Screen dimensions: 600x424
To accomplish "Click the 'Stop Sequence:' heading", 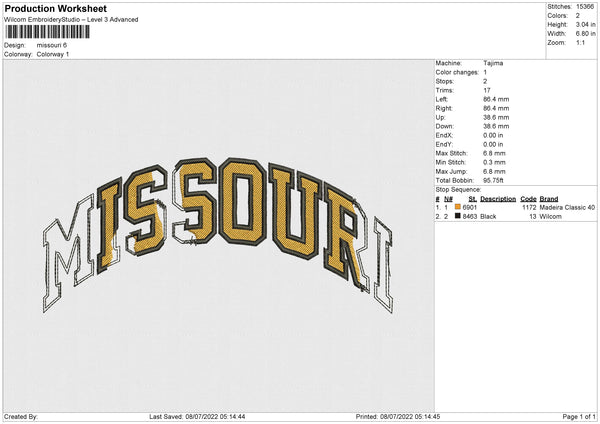I will tap(458, 189).
